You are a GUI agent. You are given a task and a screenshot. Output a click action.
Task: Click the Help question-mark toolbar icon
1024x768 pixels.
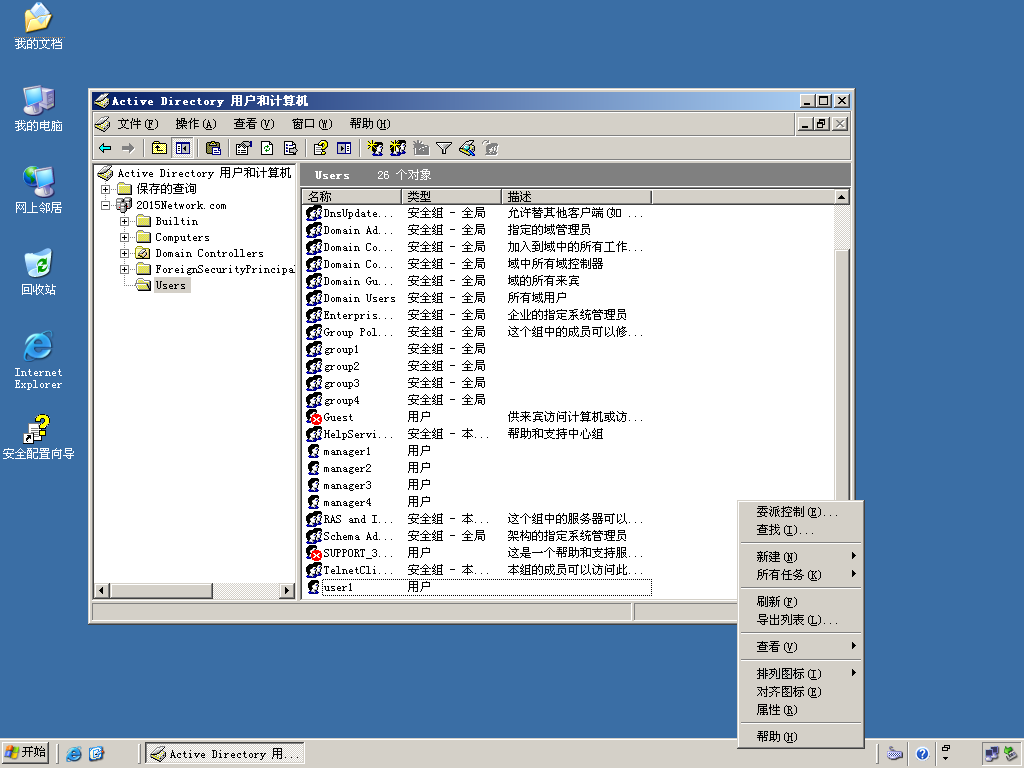320,148
